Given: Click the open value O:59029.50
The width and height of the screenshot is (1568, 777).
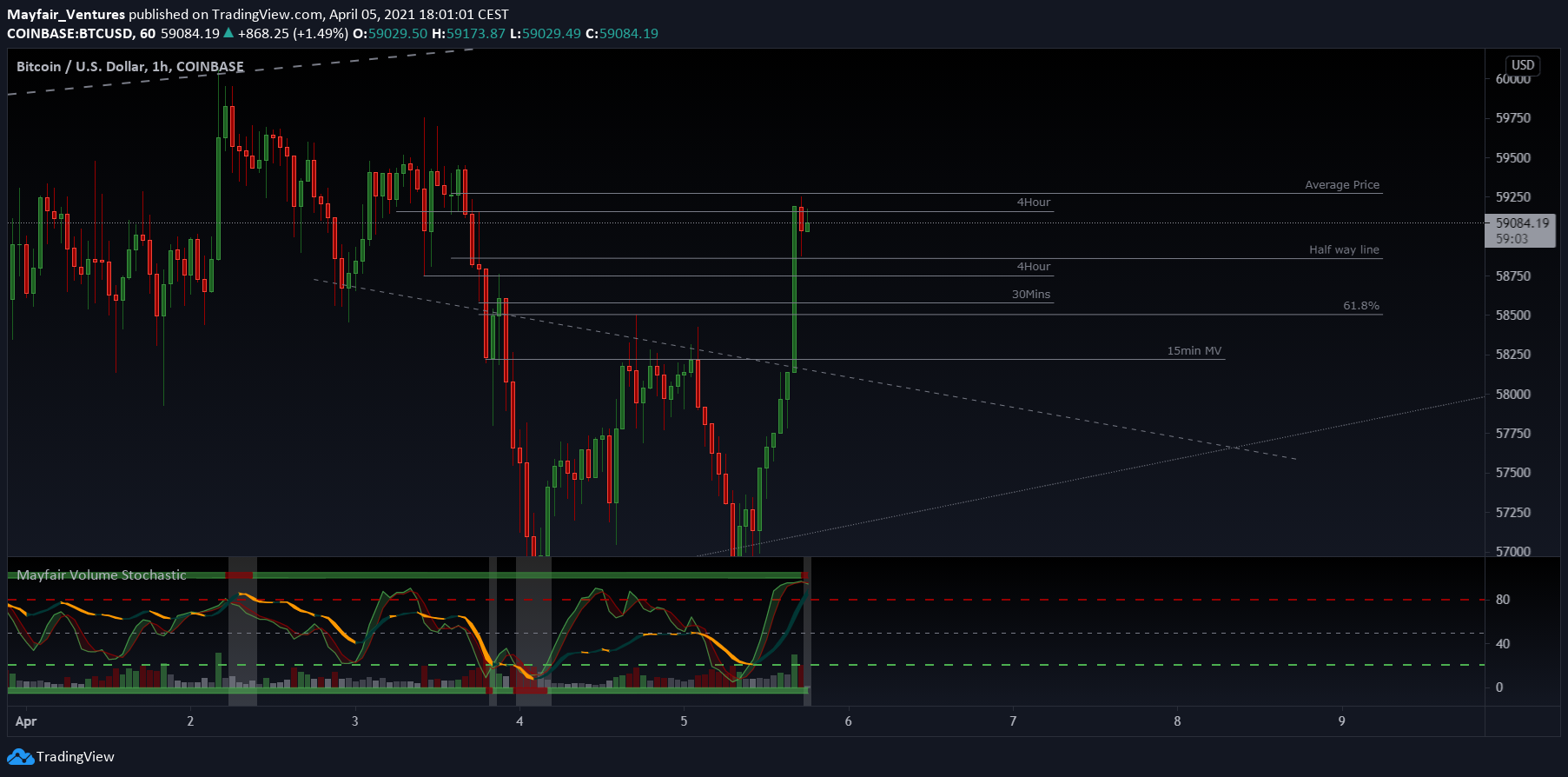Looking at the screenshot, I should [390, 34].
